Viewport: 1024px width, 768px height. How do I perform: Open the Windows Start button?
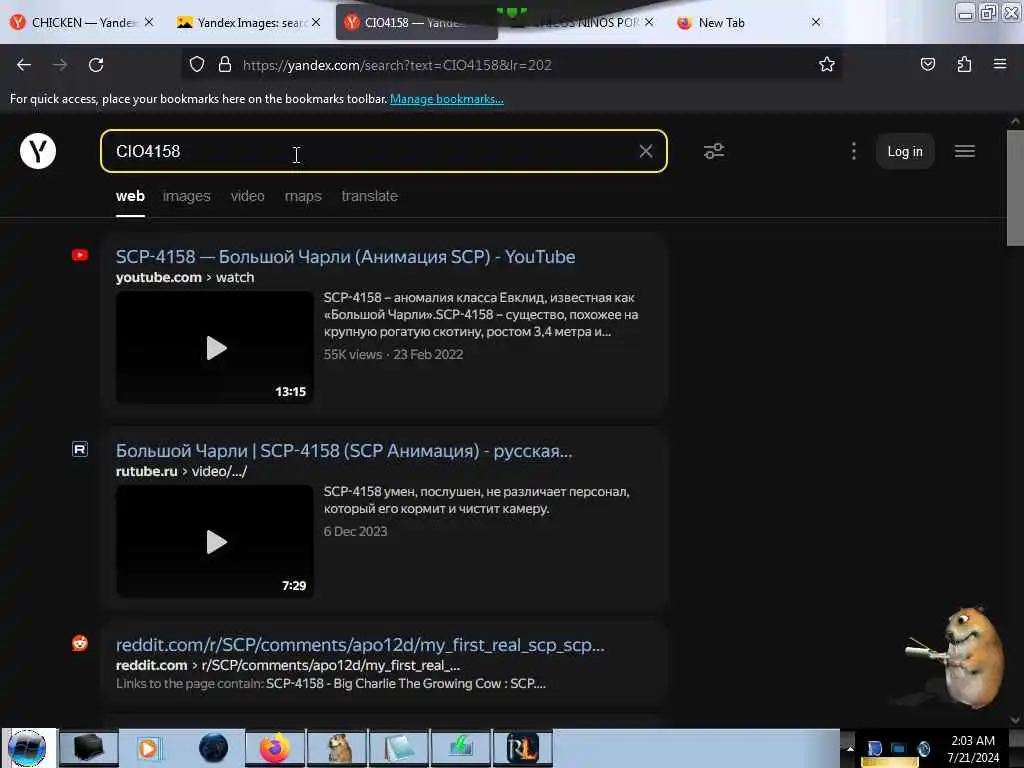27,748
